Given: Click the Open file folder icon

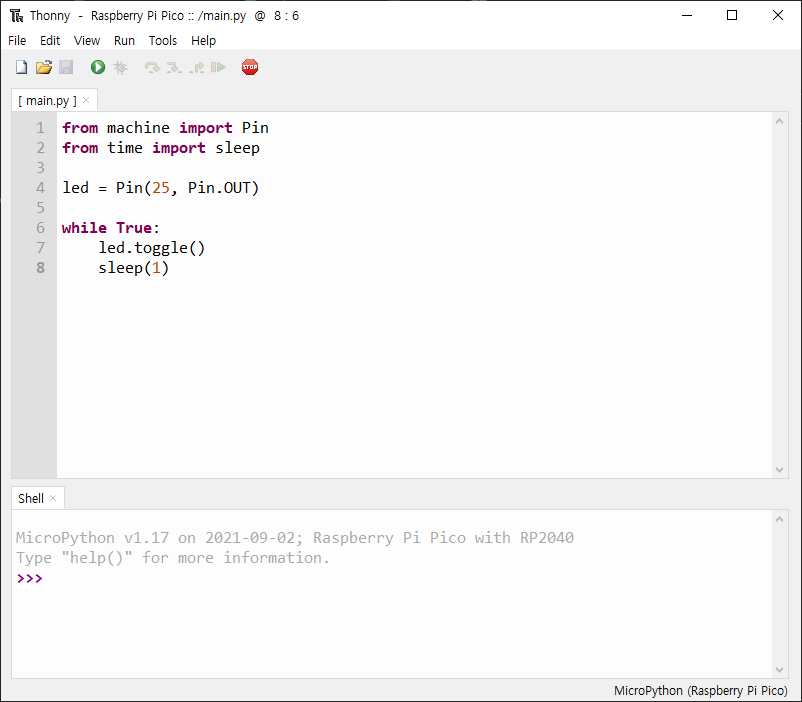Looking at the screenshot, I should [44, 67].
